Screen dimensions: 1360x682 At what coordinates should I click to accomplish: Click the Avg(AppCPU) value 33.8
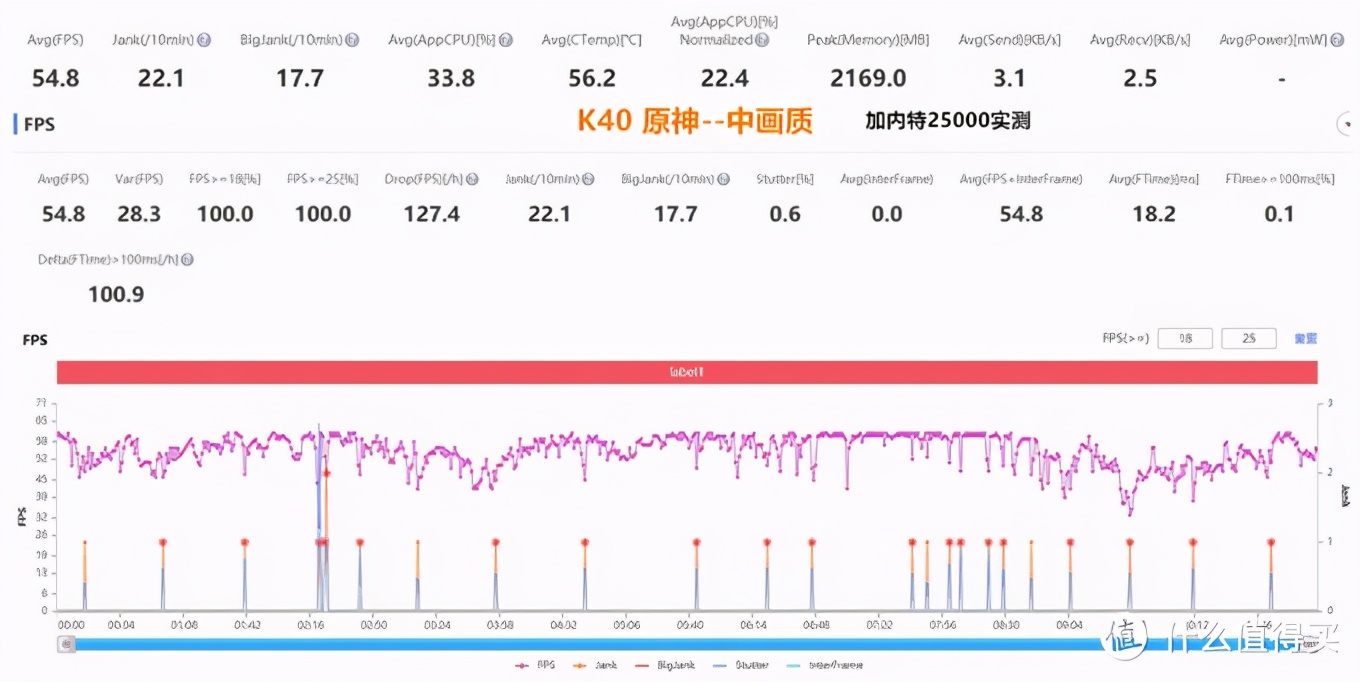pos(451,78)
